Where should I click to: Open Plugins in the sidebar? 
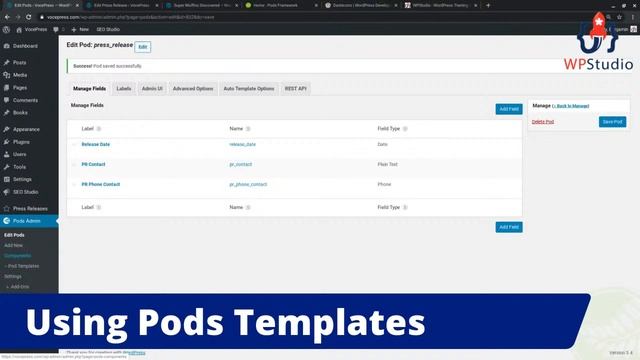21,142
